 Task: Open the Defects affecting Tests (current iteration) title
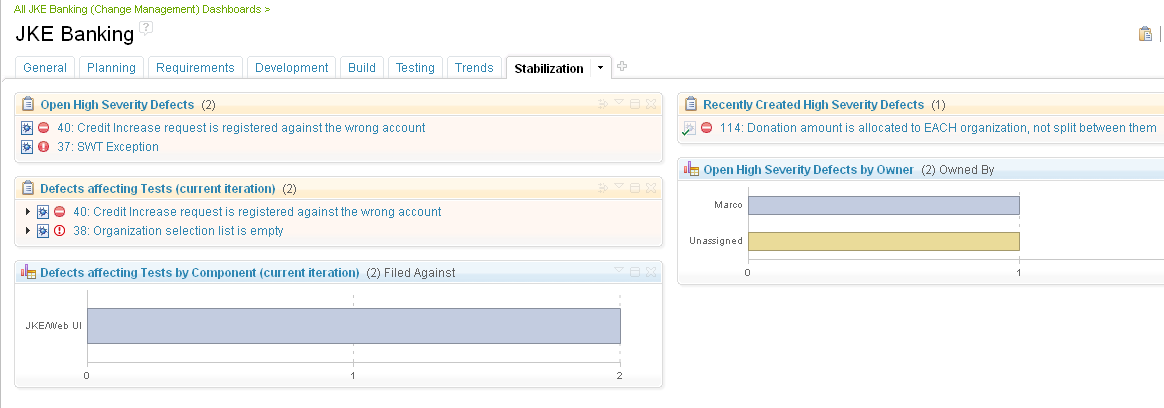[158, 188]
